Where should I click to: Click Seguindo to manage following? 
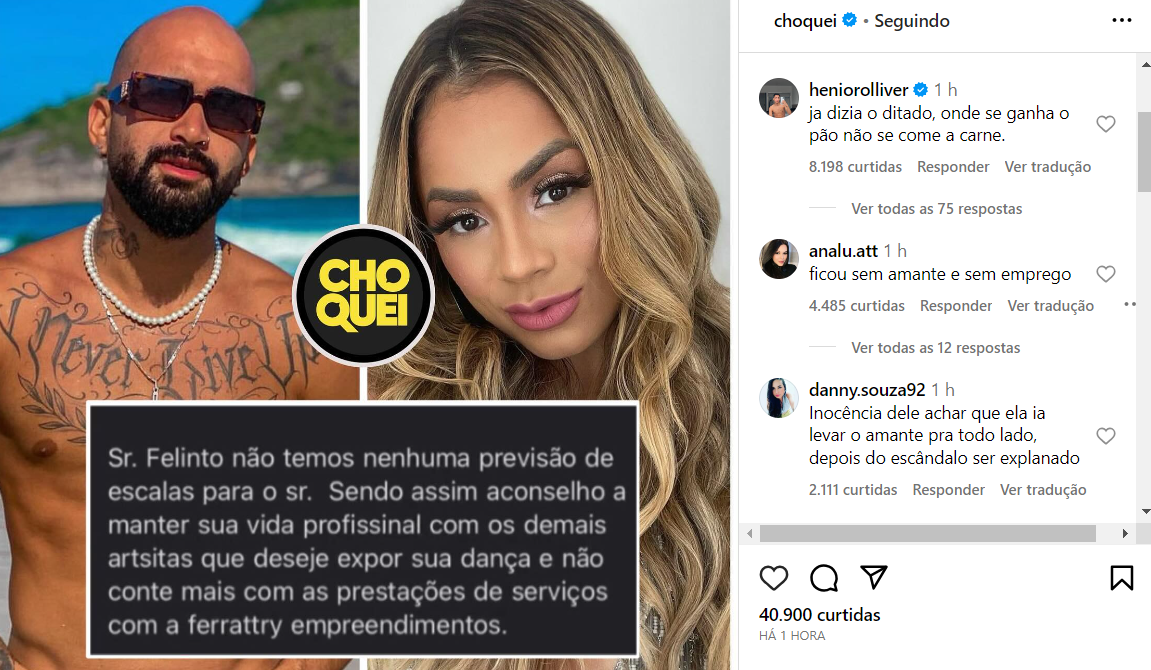coord(912,21)
